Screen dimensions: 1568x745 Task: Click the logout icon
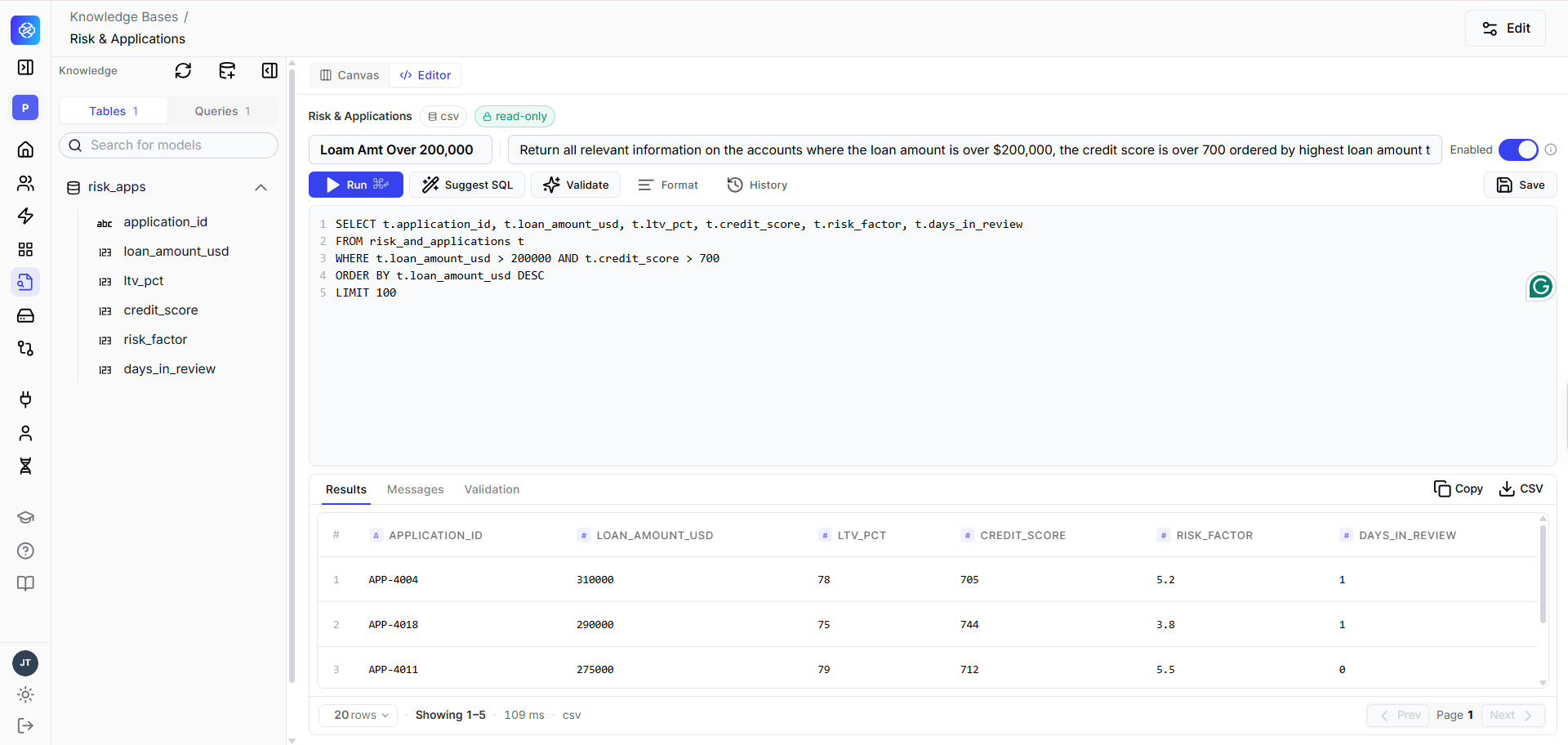(x=25, y=725)
